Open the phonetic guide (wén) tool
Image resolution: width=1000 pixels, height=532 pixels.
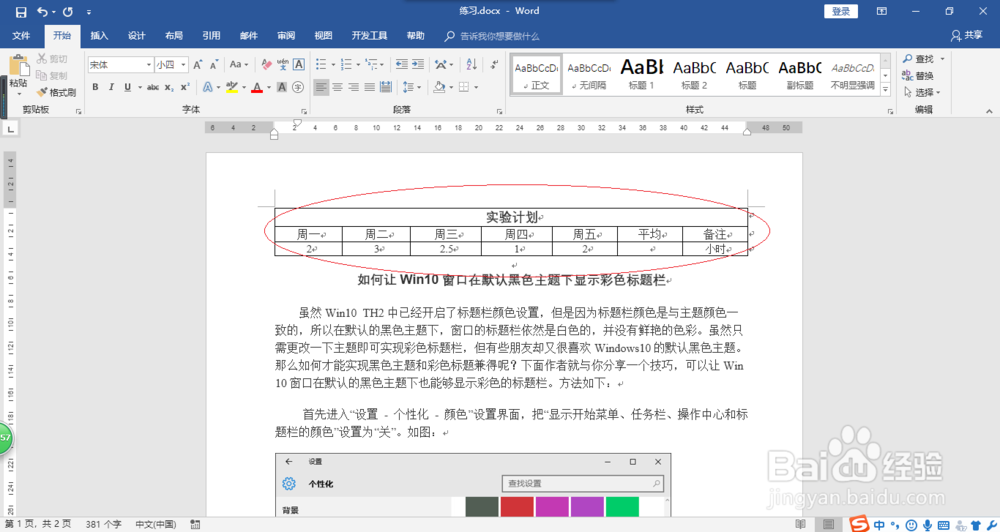[283, 64]
